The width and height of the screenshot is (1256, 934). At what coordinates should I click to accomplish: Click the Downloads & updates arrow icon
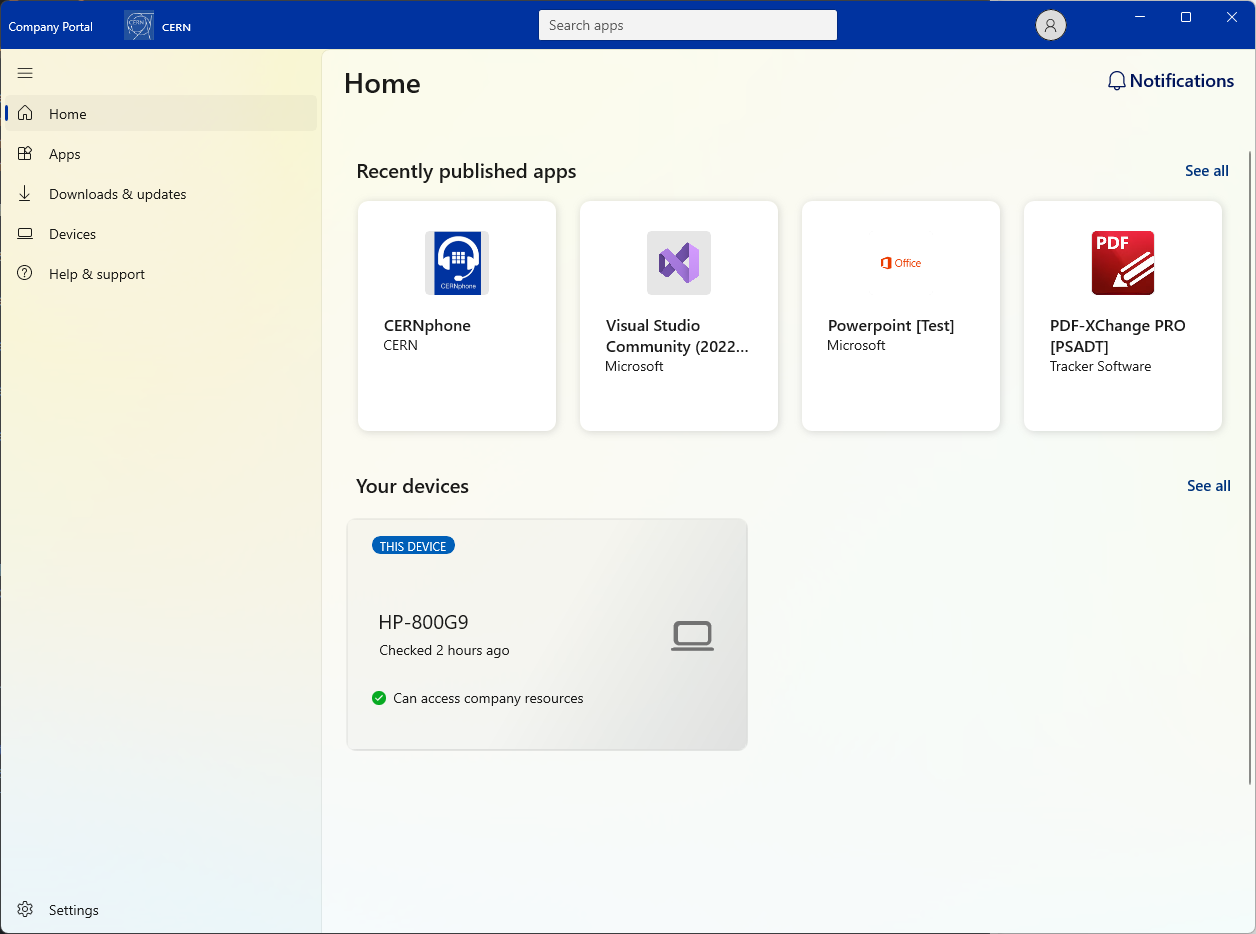click(26, 194)
